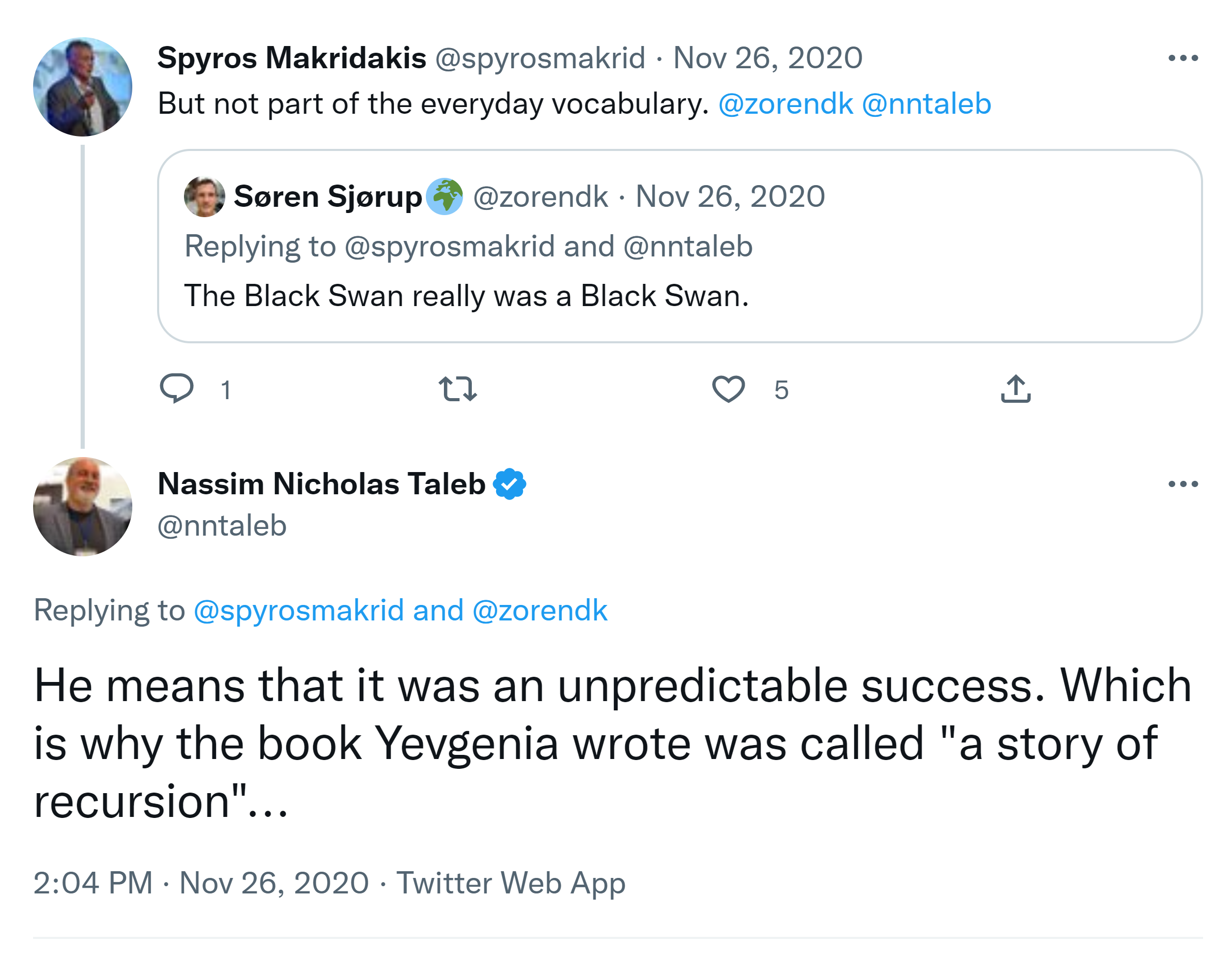Image resolution: width=1232 pixels, height=956 pixels.
Task: Open more options for Taleb's tweet
Action: tap(1183, 483)
